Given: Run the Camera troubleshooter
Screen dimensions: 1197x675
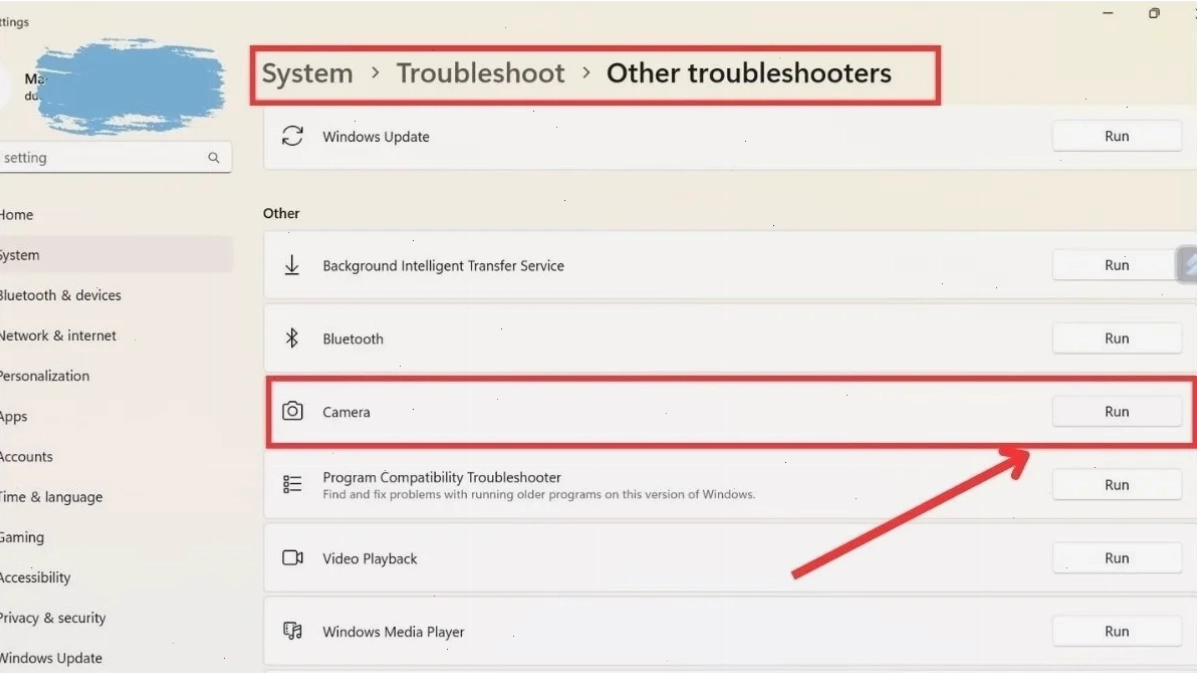Looking at the screenshot, I should (x=1117, y=412).
